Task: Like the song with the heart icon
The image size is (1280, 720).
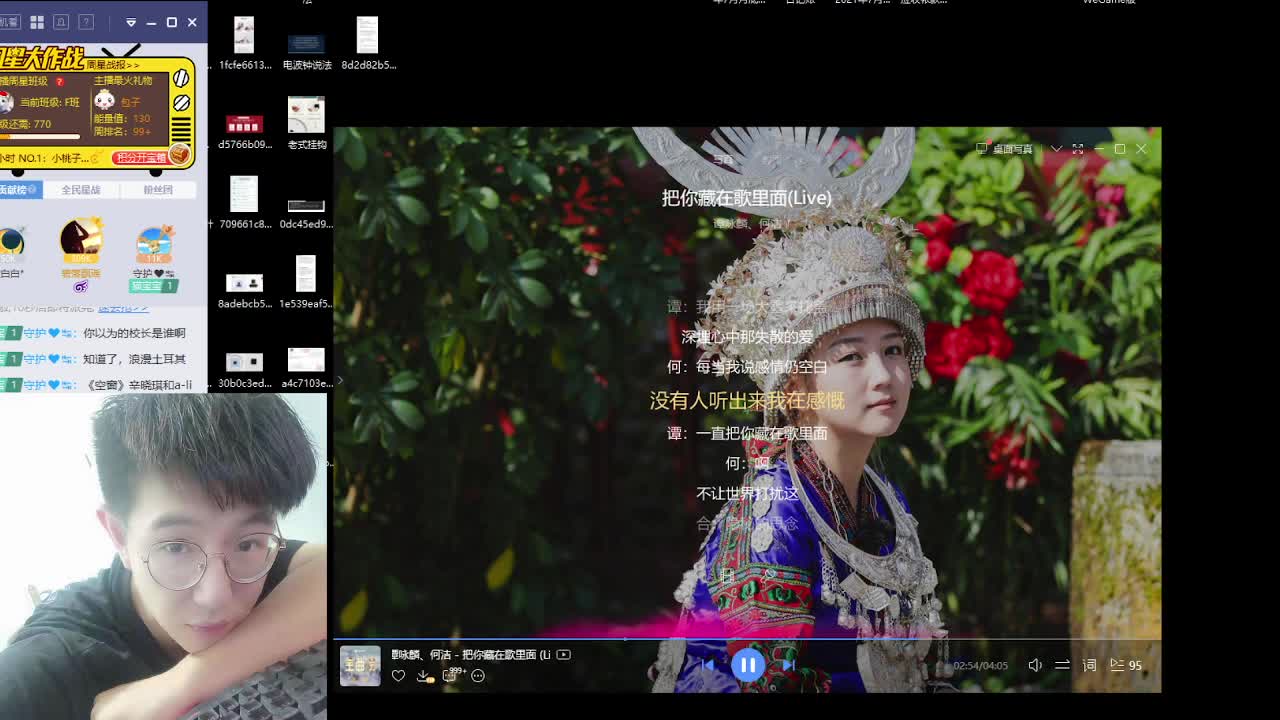Action: click(x=398, y=676)
